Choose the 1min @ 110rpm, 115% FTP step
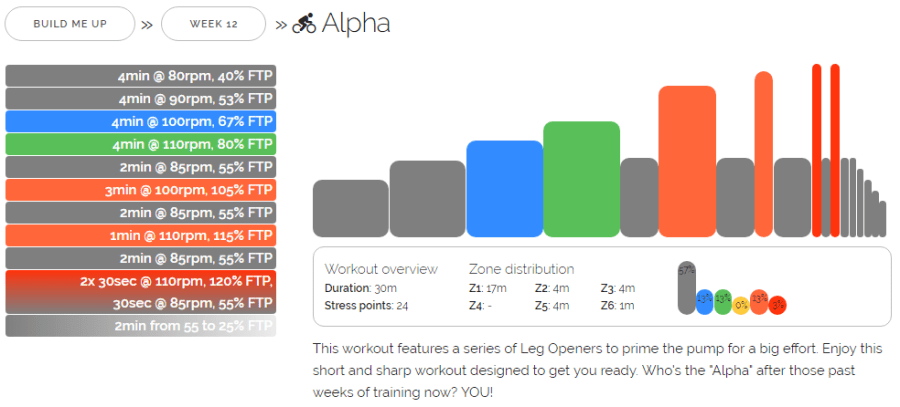 140,236
